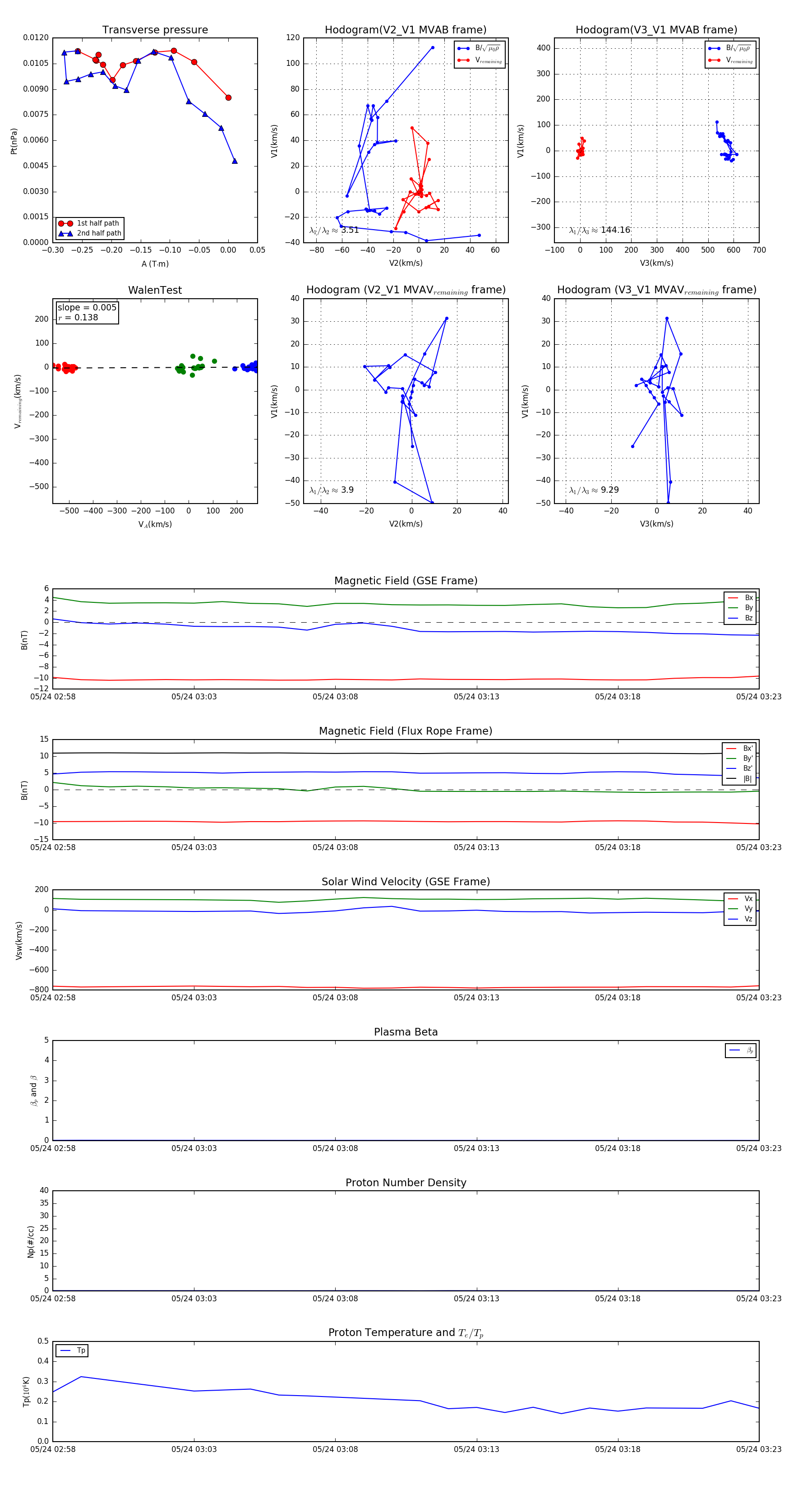
Task: Click the eigenvalue ratio "≈ 9.29" annotation
Action: (x=594, y=490)
